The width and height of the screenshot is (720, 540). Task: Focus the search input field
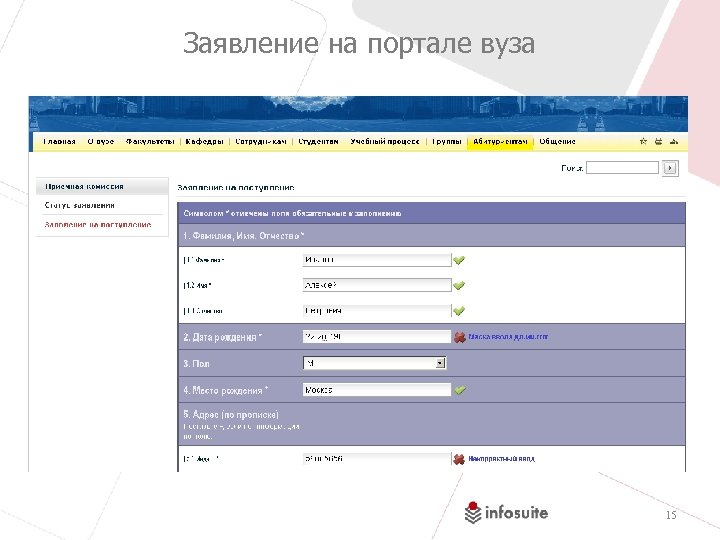623,168
